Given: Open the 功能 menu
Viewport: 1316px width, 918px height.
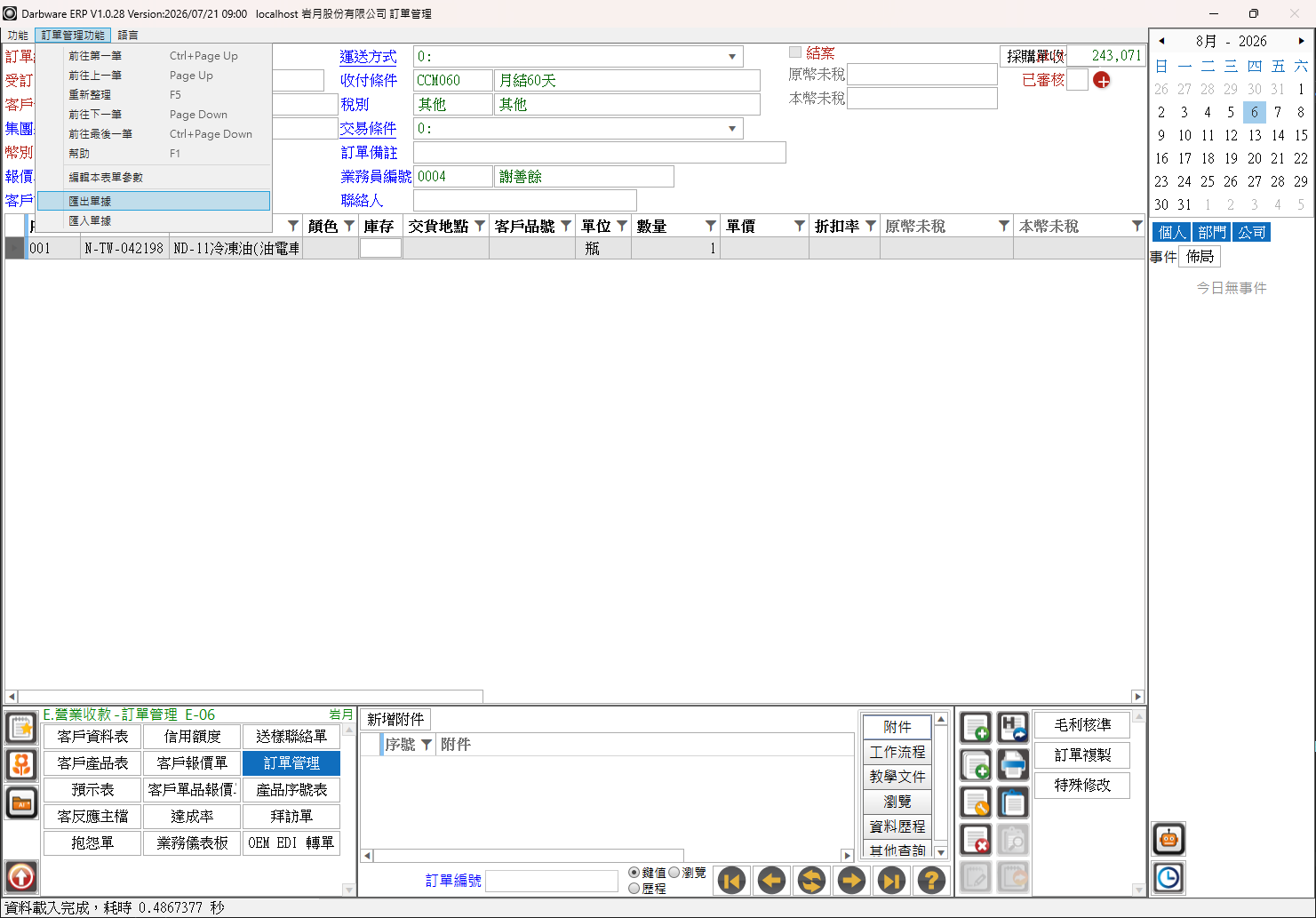Looking at the screenshot, I should click(18, 36).
